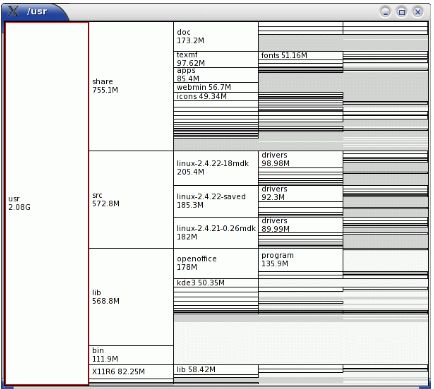Screen dimensions: 434x389
Task: Minimize the /usr window
Action: tap(386, 12)
